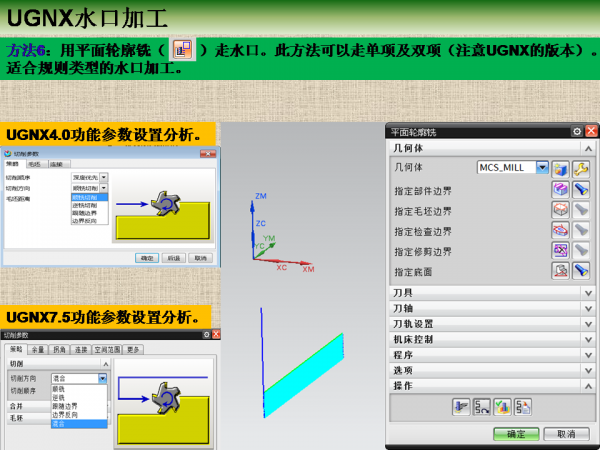Click green 确定 button in 平面轮廓铣 dialog
Screen dimensions: 600x450
click(516, 434)
